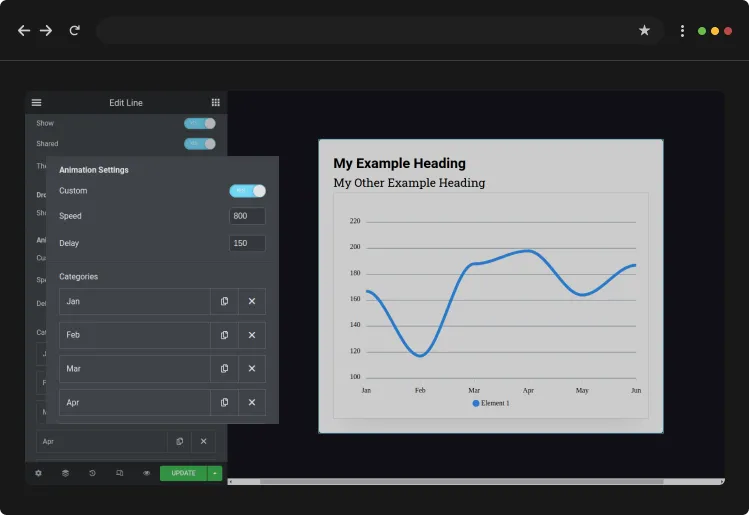
Task: Expand the Update button options arrow
Action: [x=215, y=473]
